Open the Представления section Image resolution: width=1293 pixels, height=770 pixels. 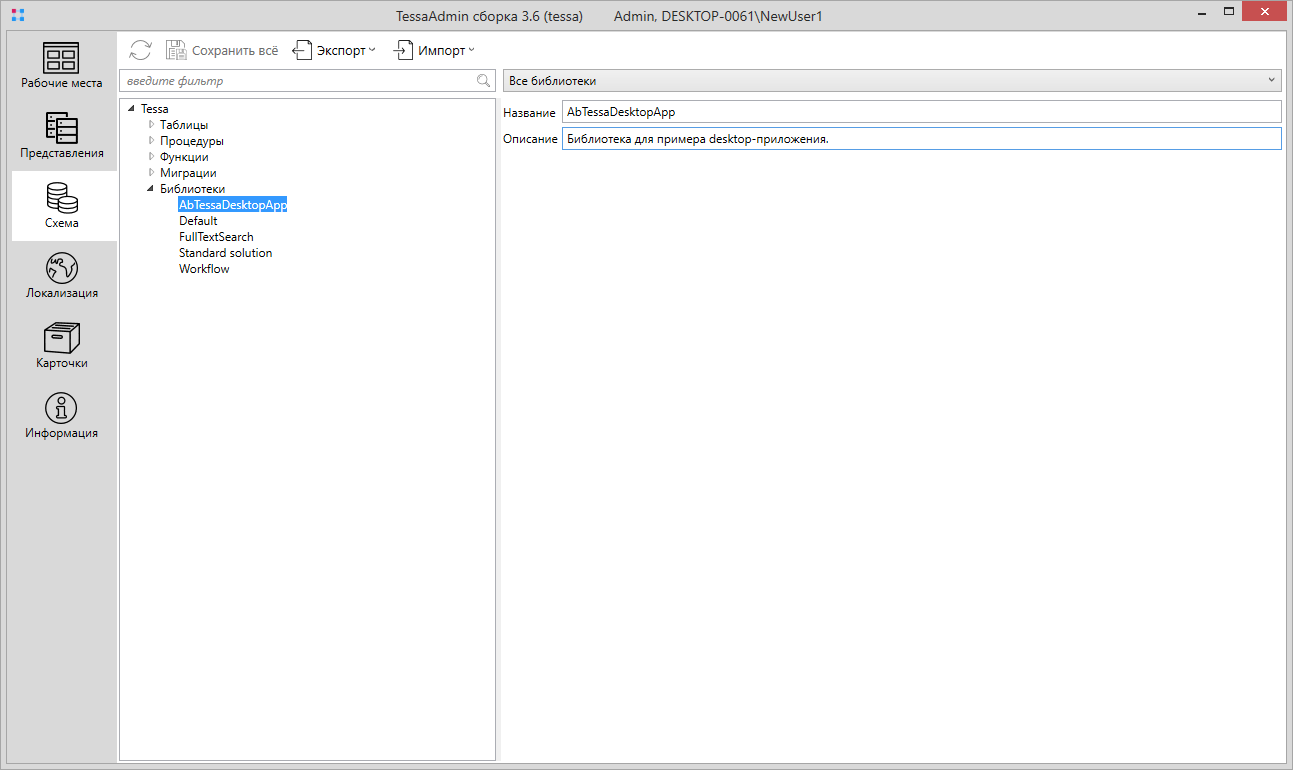62,136
